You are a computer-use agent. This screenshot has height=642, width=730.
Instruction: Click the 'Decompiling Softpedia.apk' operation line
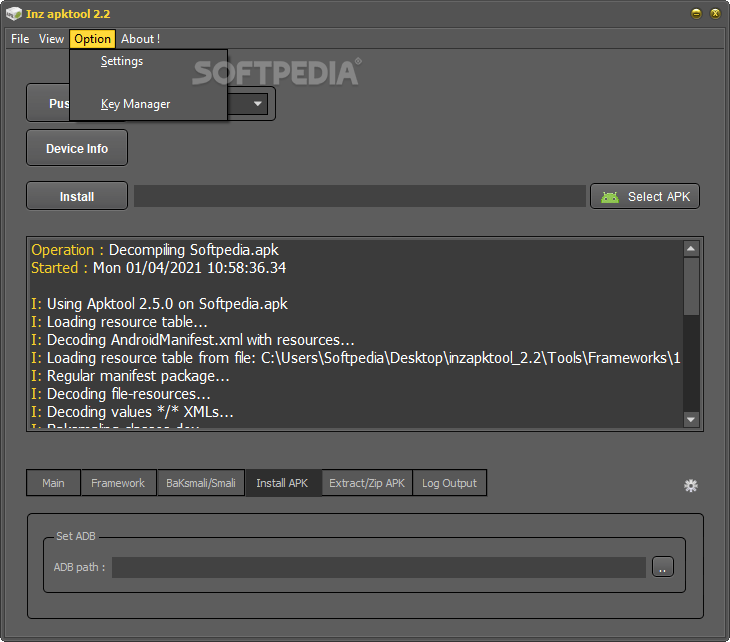155,250
